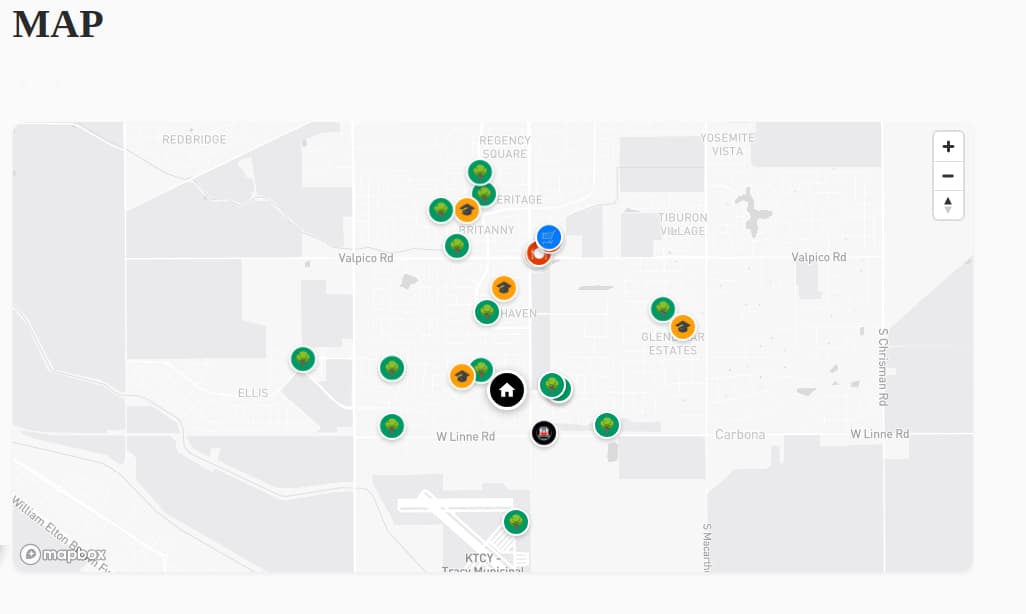The height and width of the screenshot is (614, 1026).
Task: Reset map bearing with the compass control
Action: tap(947, 205)
